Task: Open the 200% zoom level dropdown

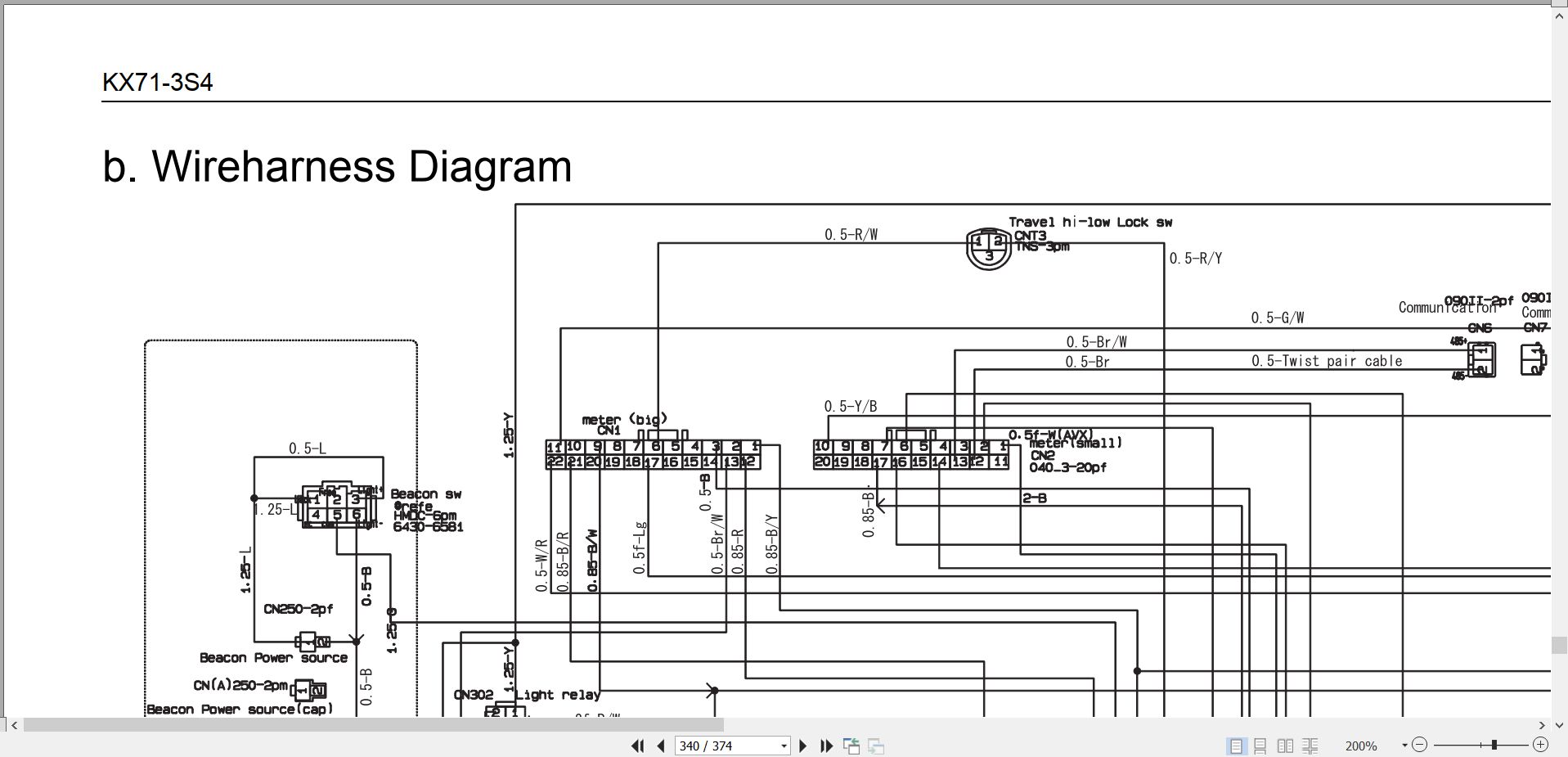Action: pyautogui.click(x=1404, y=746)
